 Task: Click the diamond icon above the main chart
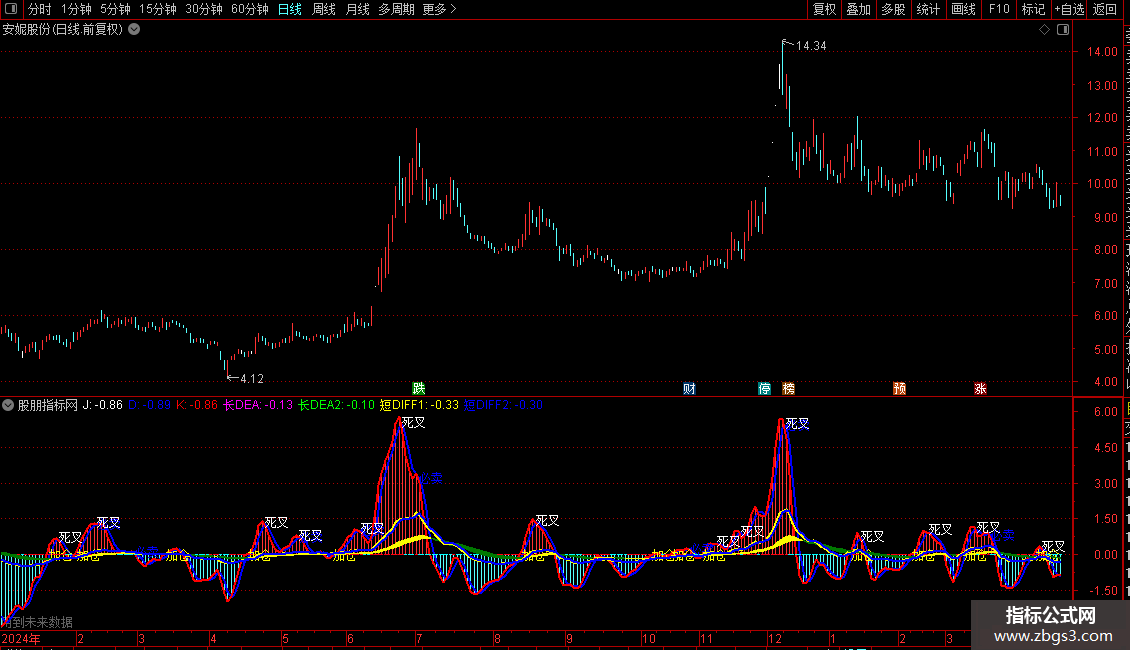[x=1044, y=30]
